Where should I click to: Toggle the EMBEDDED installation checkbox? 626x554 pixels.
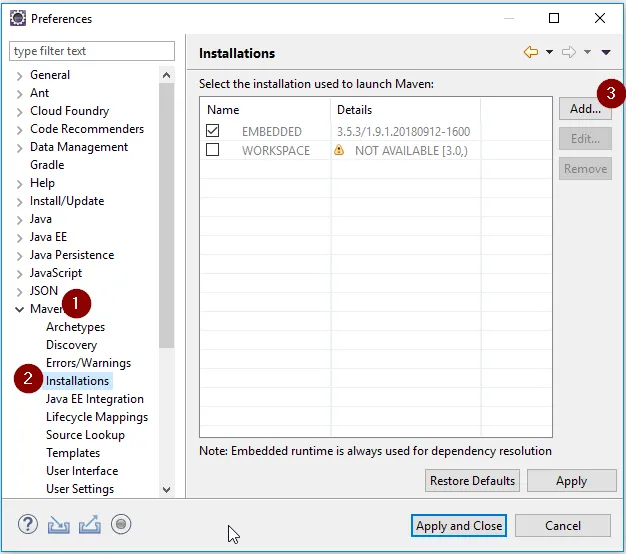point(212,131)
